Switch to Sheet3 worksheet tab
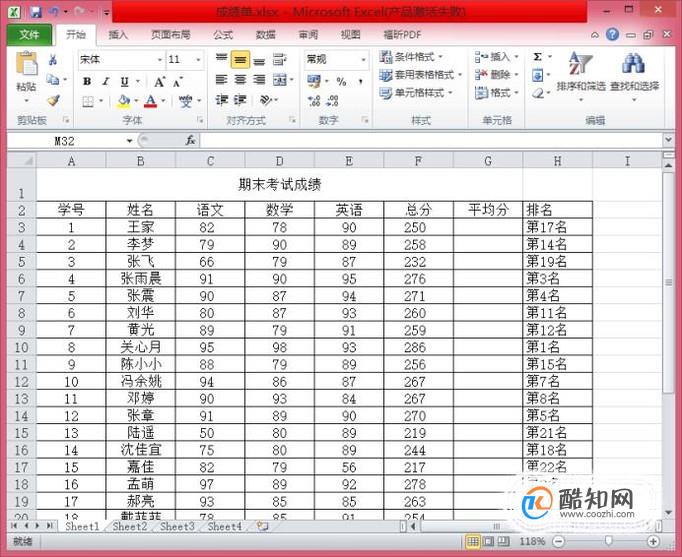 click(177, 527)
